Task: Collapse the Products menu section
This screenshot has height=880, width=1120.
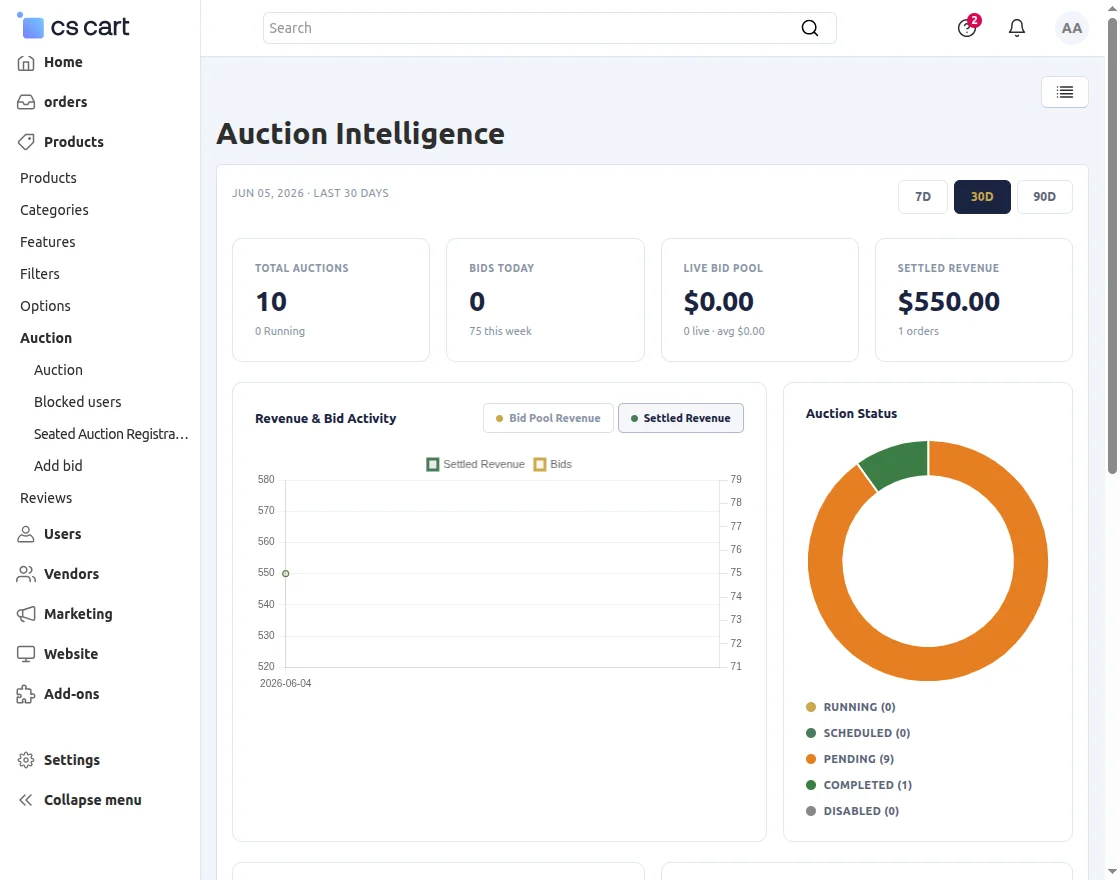Action: 74,142
